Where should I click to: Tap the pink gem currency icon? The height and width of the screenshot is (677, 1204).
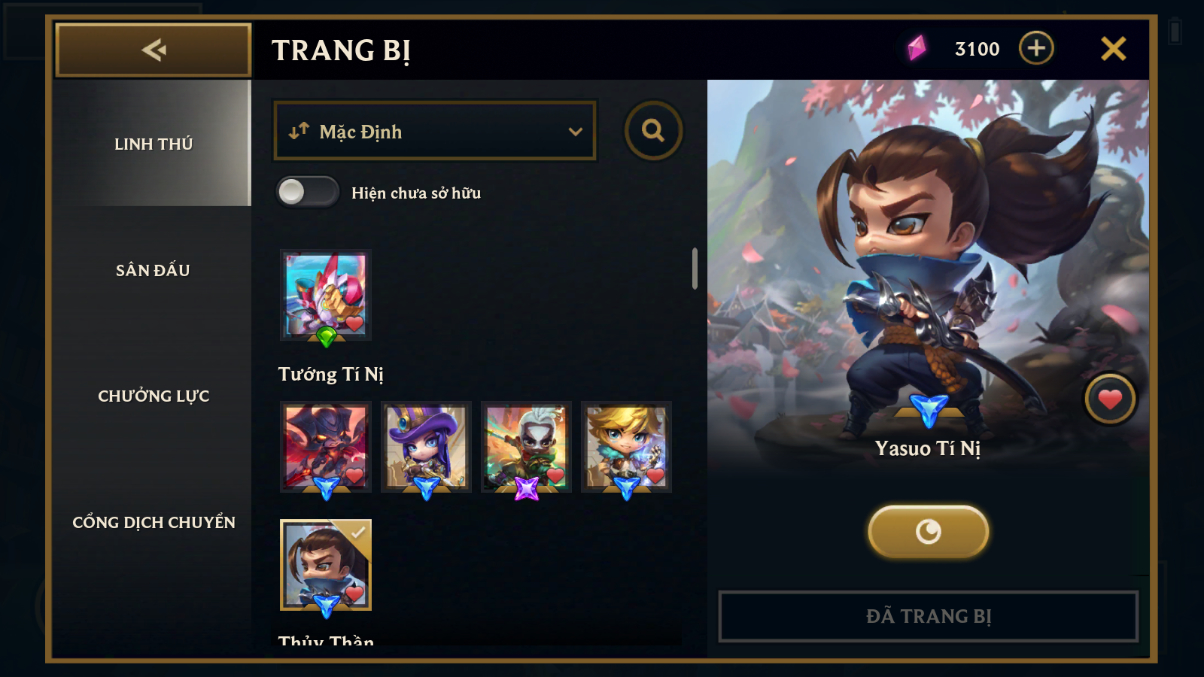click(x=917, y=48)
